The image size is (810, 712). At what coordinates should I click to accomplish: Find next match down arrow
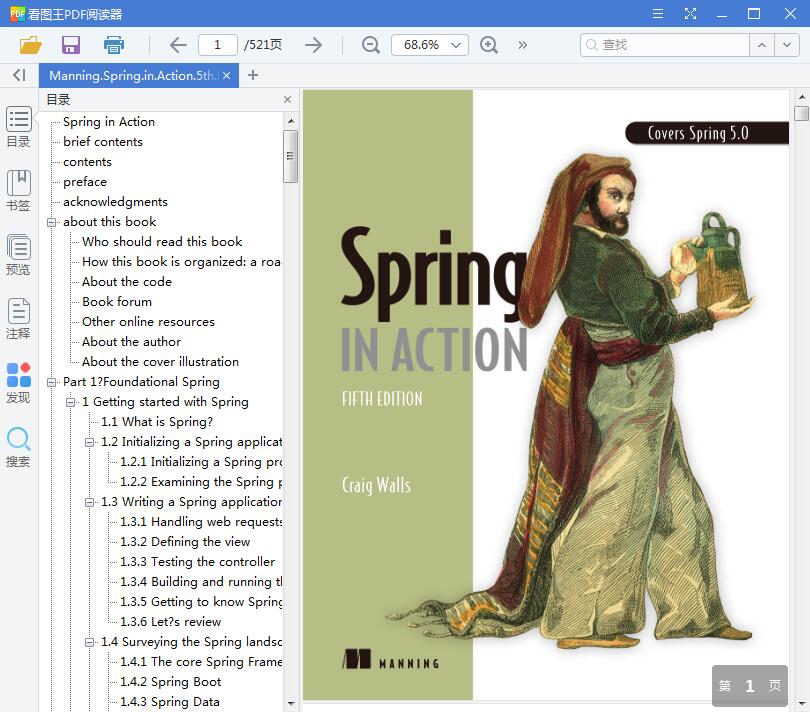coord(786,45)
